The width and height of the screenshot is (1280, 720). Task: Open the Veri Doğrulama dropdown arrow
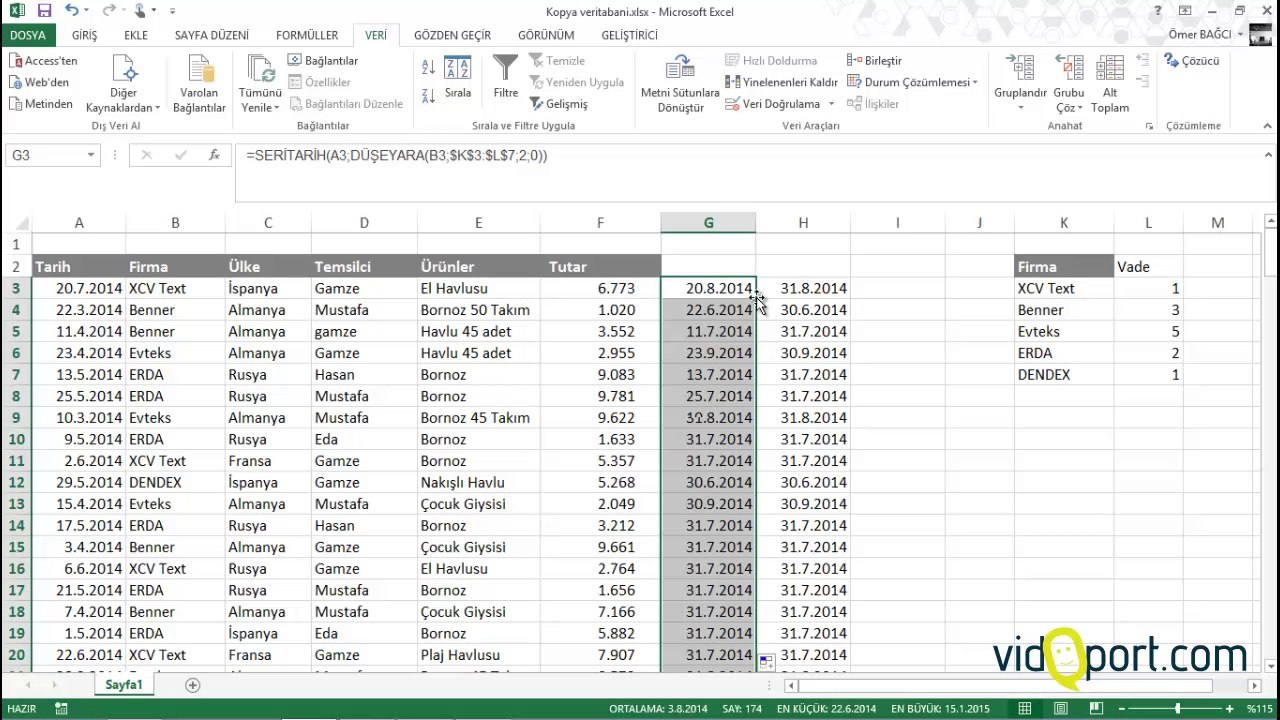point(830,104)
